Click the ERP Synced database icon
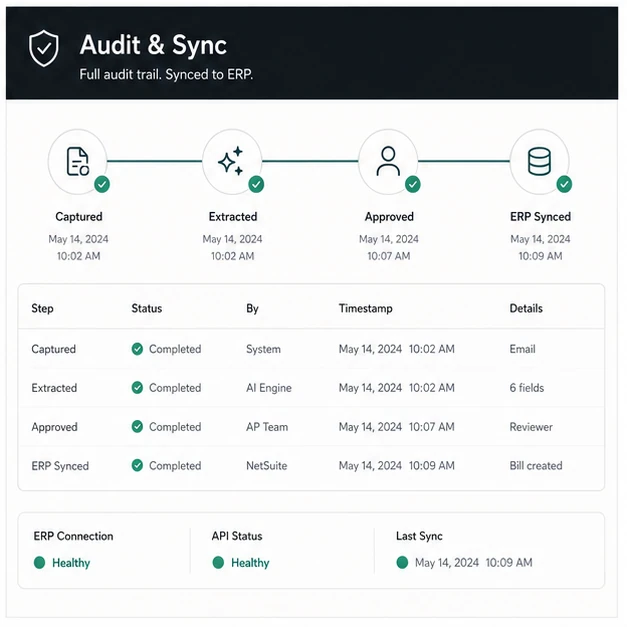Image resolution: width=627 pixels, height=627 pixels. click(x=539, y=161)
